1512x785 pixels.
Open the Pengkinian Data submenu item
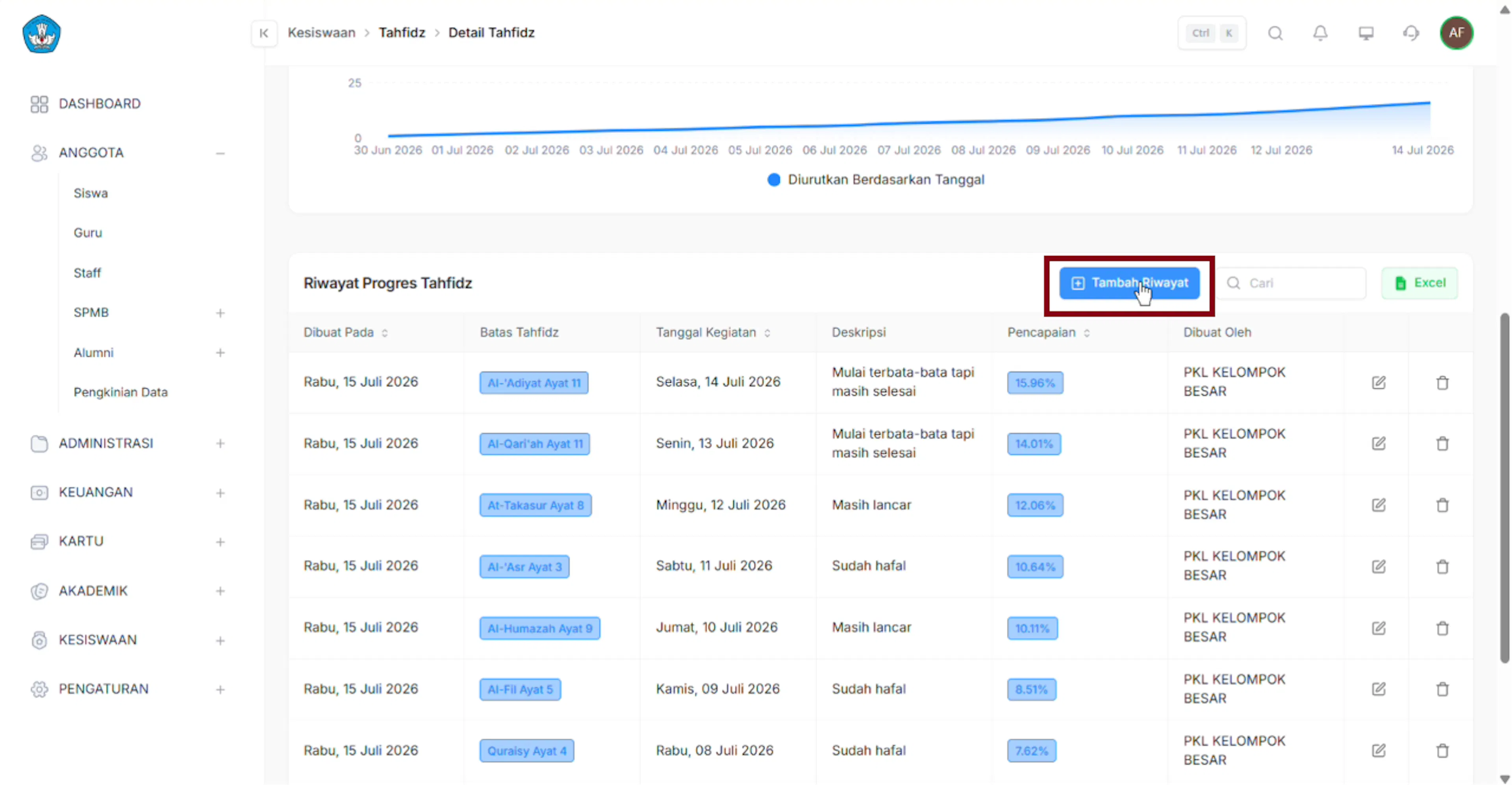120,392
